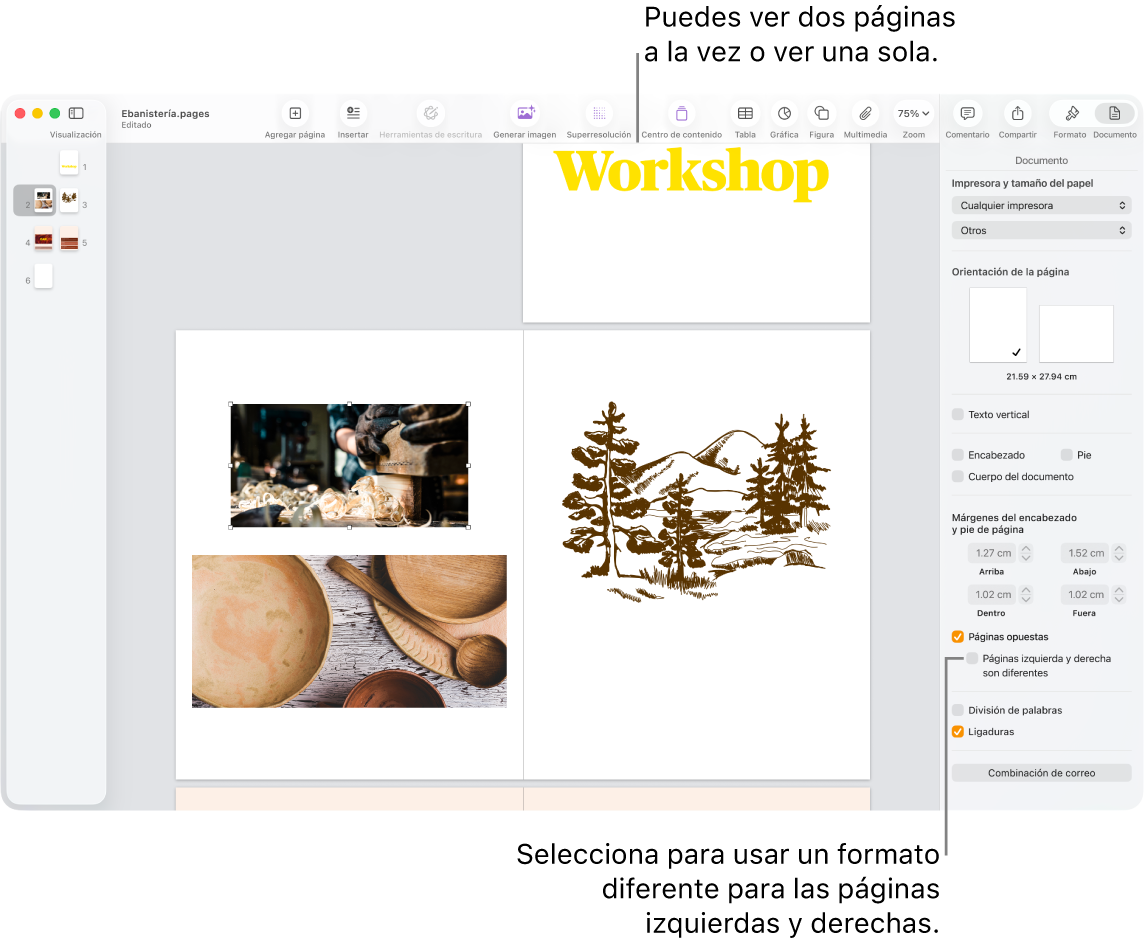Enable the Texto vertical checkbox
1144x942 pixels.
[958, 414]
